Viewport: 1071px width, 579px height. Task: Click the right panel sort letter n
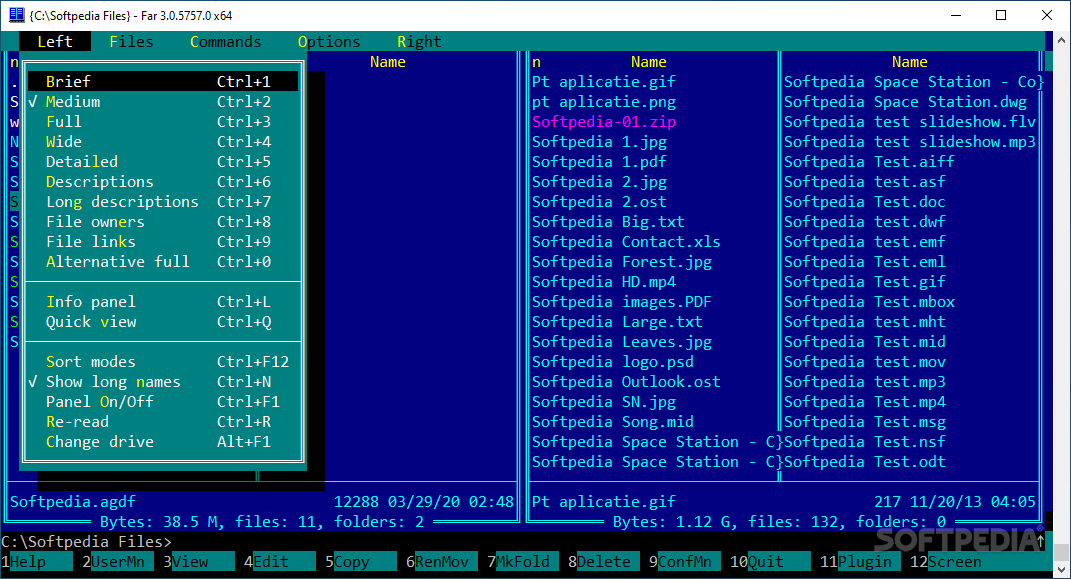536,62
